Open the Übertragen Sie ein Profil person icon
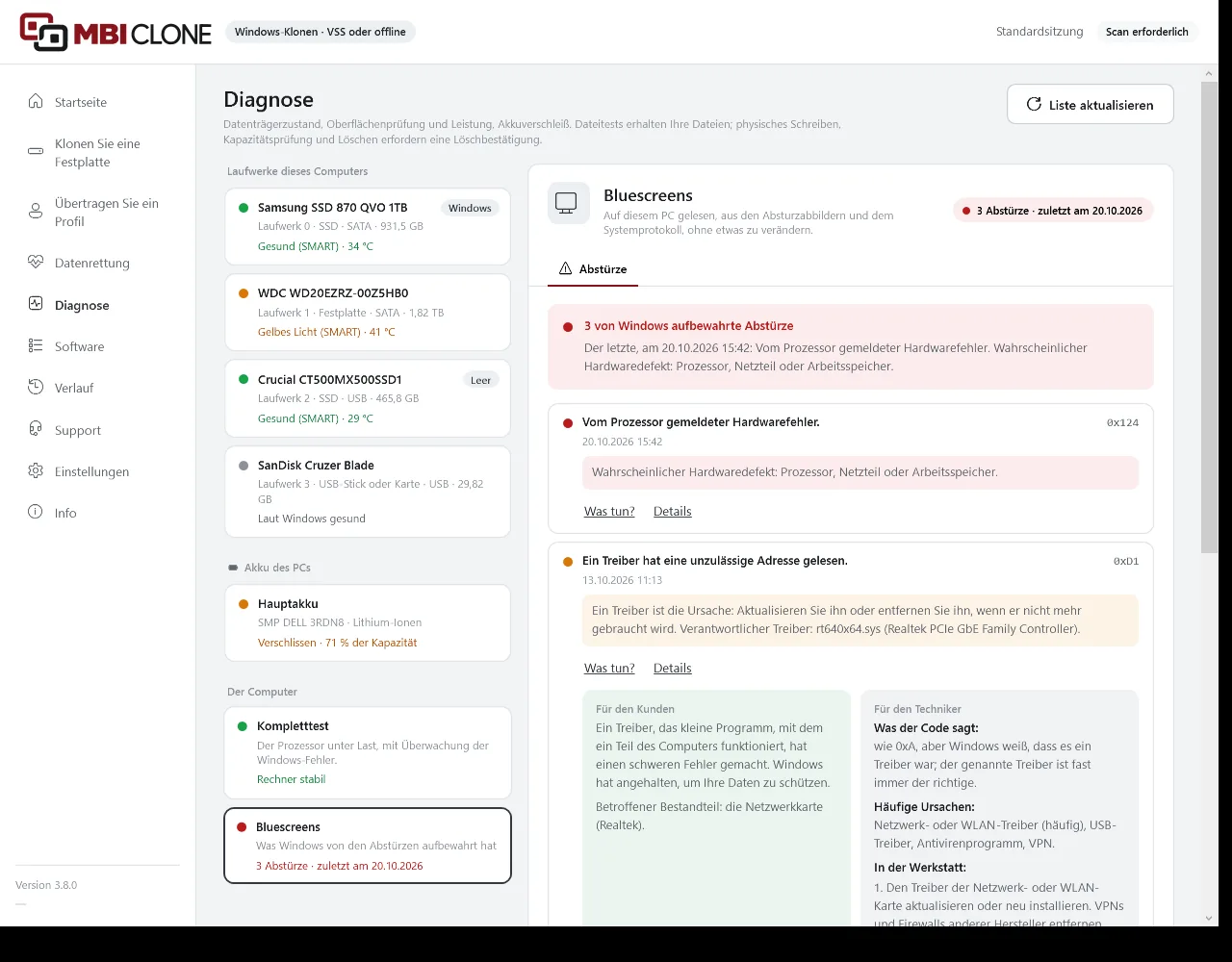Screen dimensions: 1232x962 (x=36, y=212)
